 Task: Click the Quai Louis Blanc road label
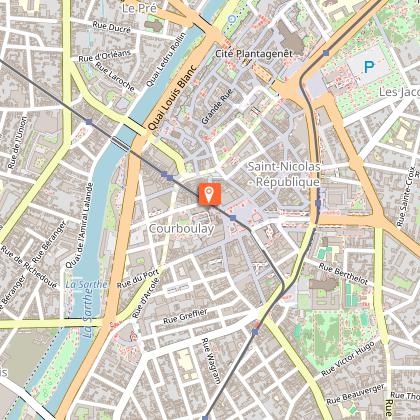click(172, 97)
